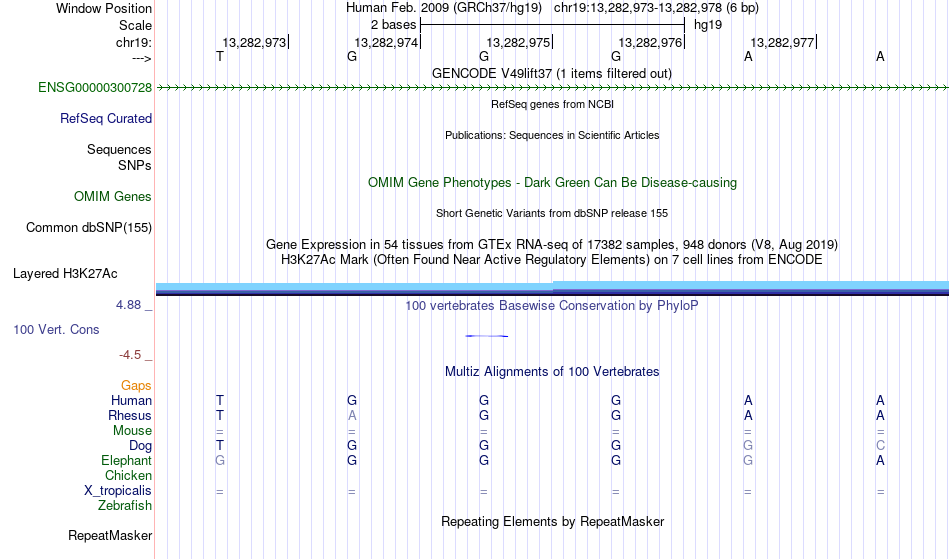Click the GENCODE V49lift37 track title
Screen dimensions: 950x559
click(x=552, y=74)
